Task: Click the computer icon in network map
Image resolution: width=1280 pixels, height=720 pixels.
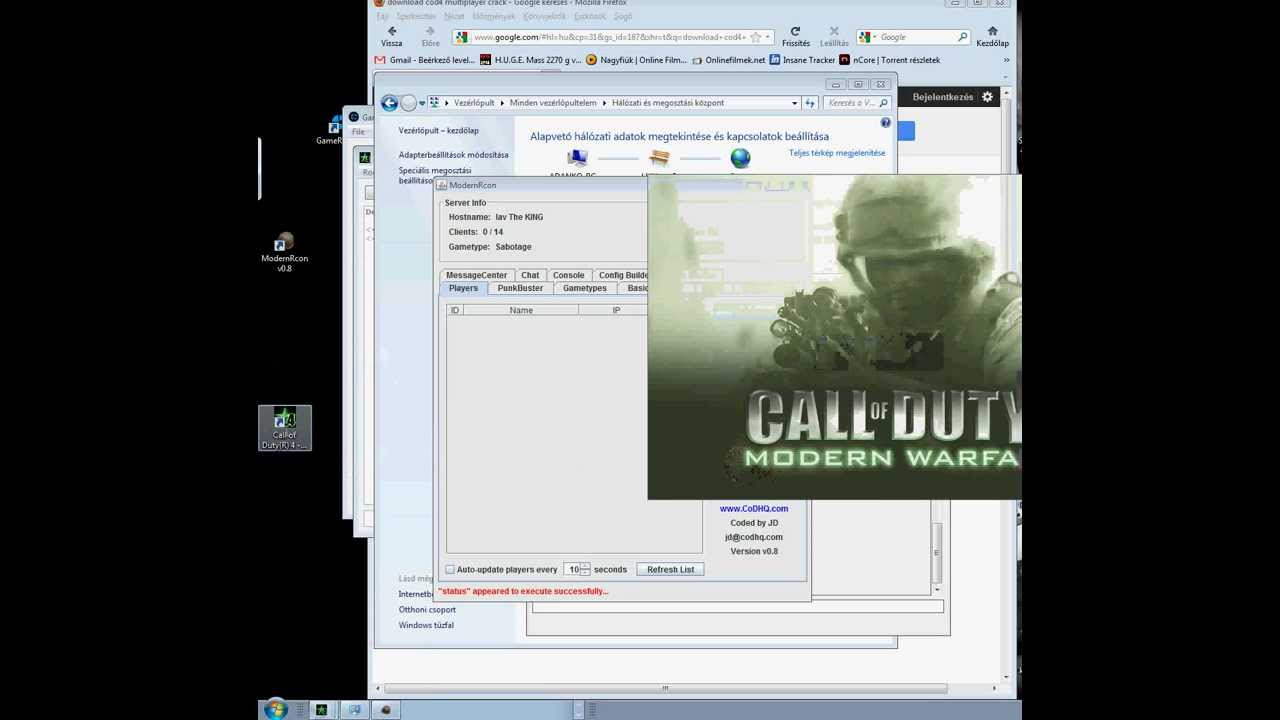Action: click(577, 158)
